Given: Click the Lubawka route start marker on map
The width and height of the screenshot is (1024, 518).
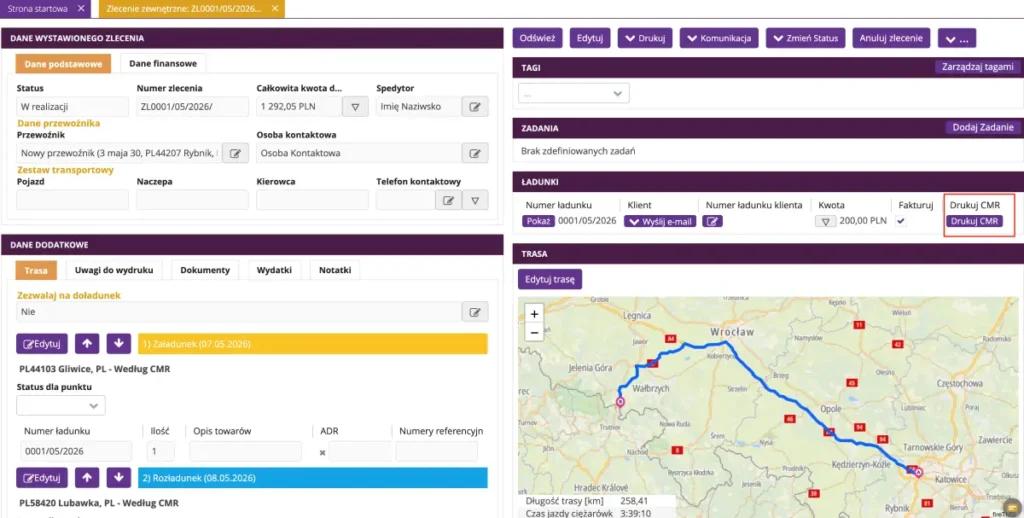Looking at the screenshot, I should pos(620,402).
